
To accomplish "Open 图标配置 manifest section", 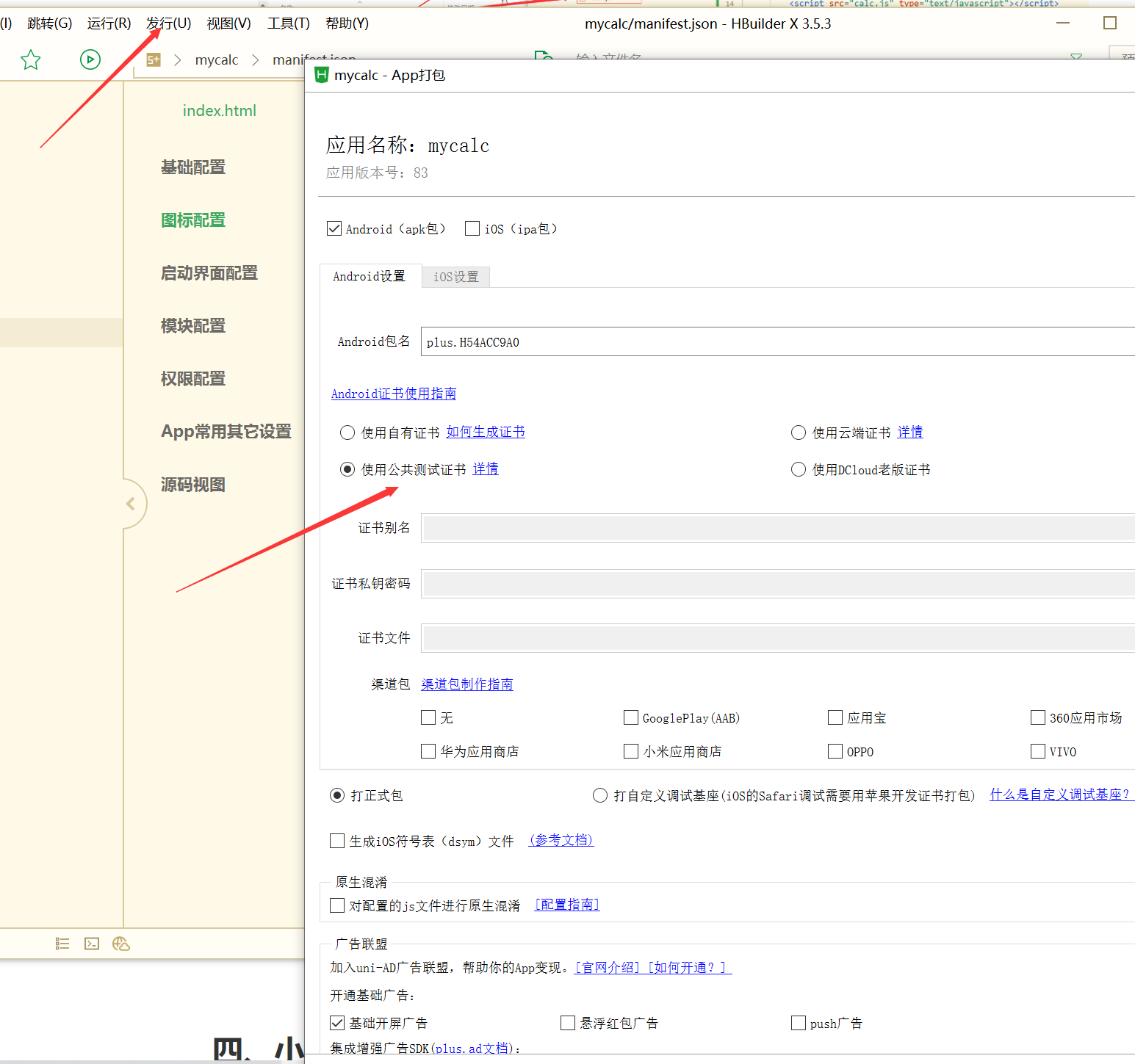I will click(193, 220).
